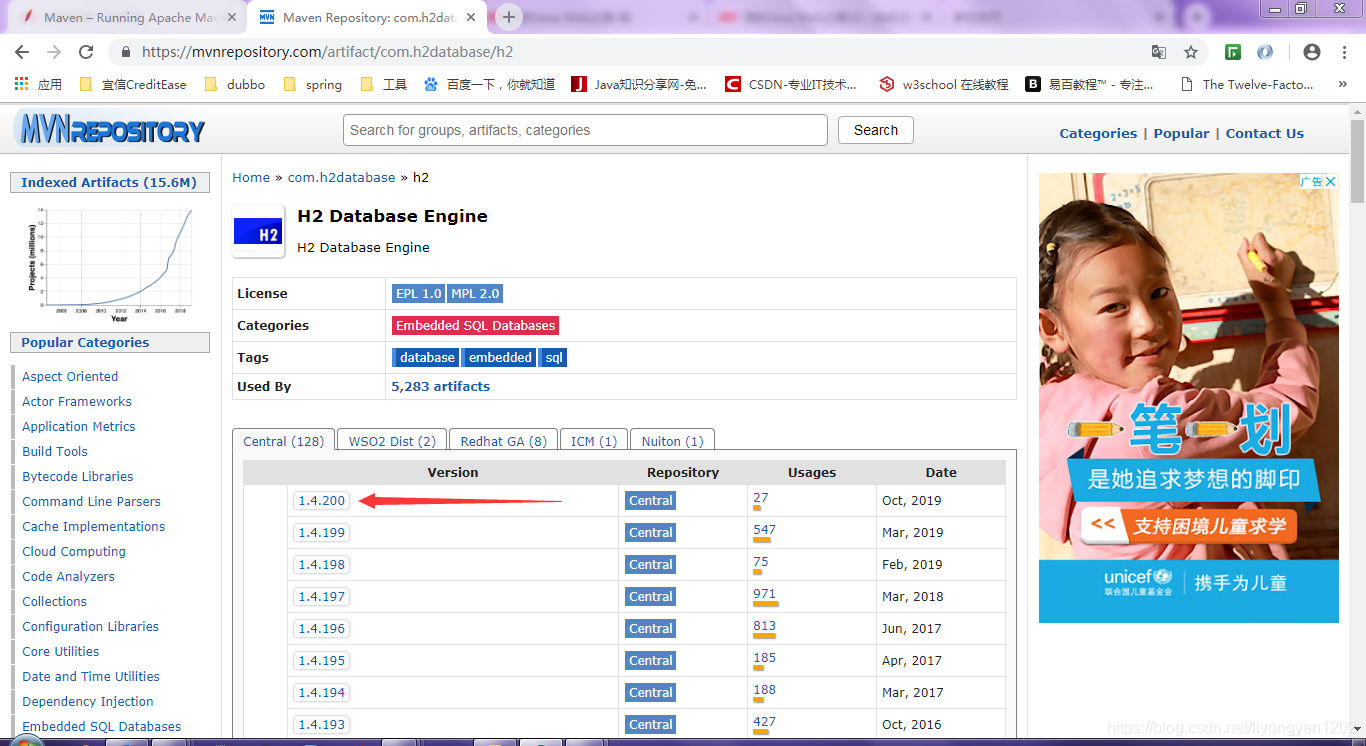Open the spring bookmark folder
The width and height of the screenshot is (1366, 746).
313,84
